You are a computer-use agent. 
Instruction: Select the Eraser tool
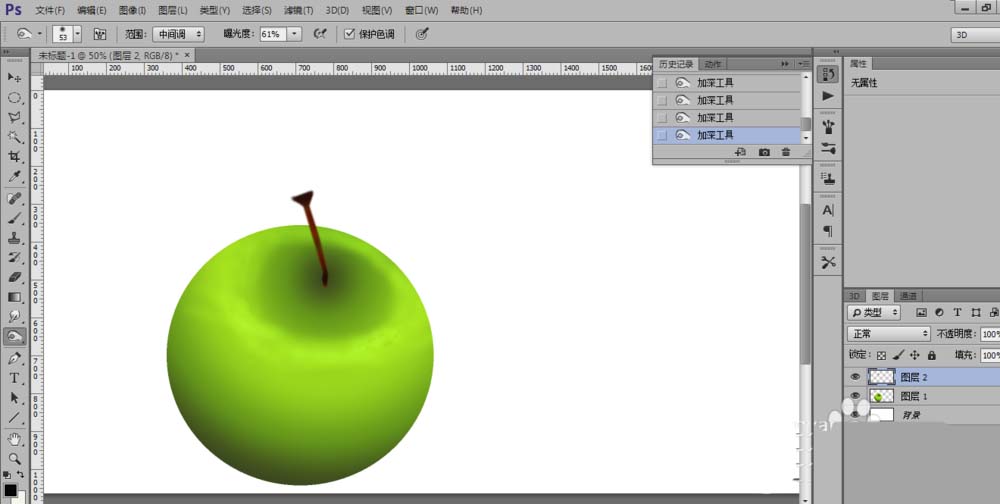click(x=14, y=278)
